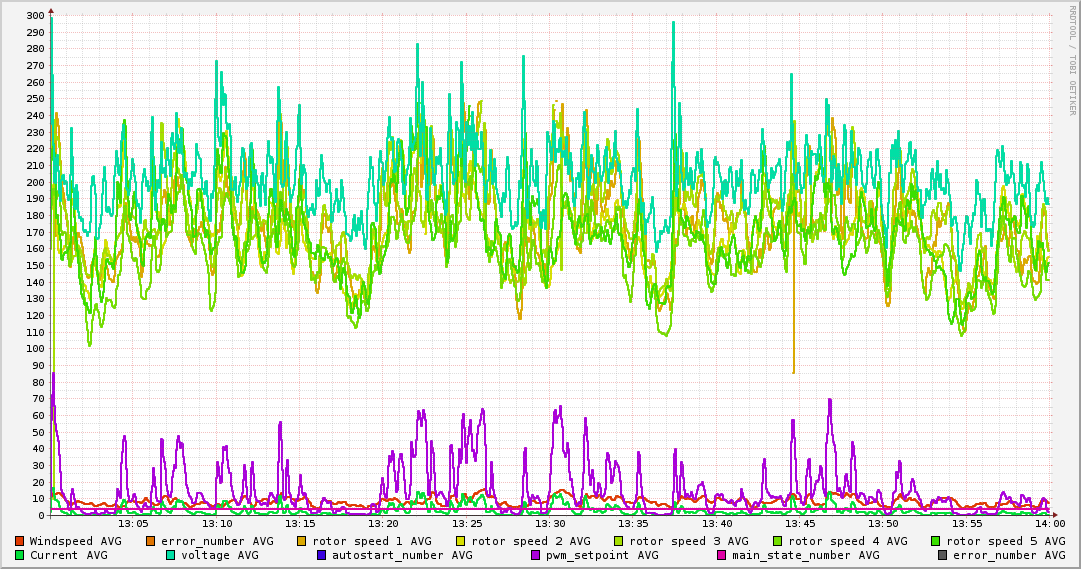1081x569 pixels.
Task: Click the RRDTOOL / TOBI OETIKER watermark
Action: pos(1072,60)
